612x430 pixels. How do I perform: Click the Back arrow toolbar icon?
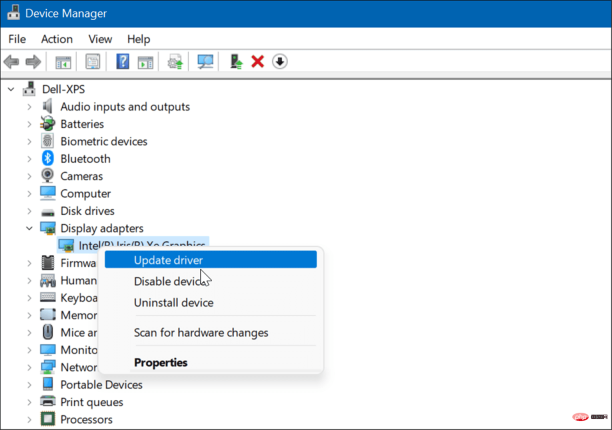11,62
